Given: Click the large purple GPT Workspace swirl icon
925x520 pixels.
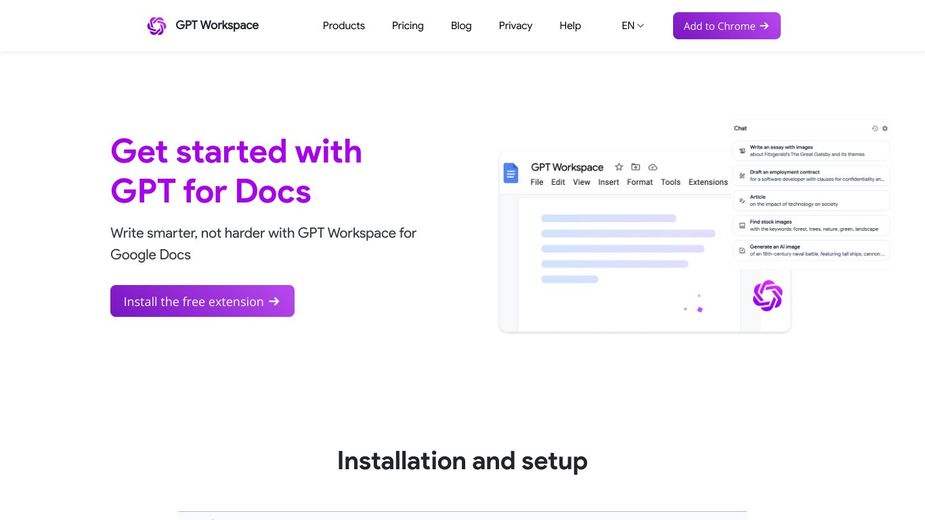Looking at the screenshot, I should pos(767,295).
